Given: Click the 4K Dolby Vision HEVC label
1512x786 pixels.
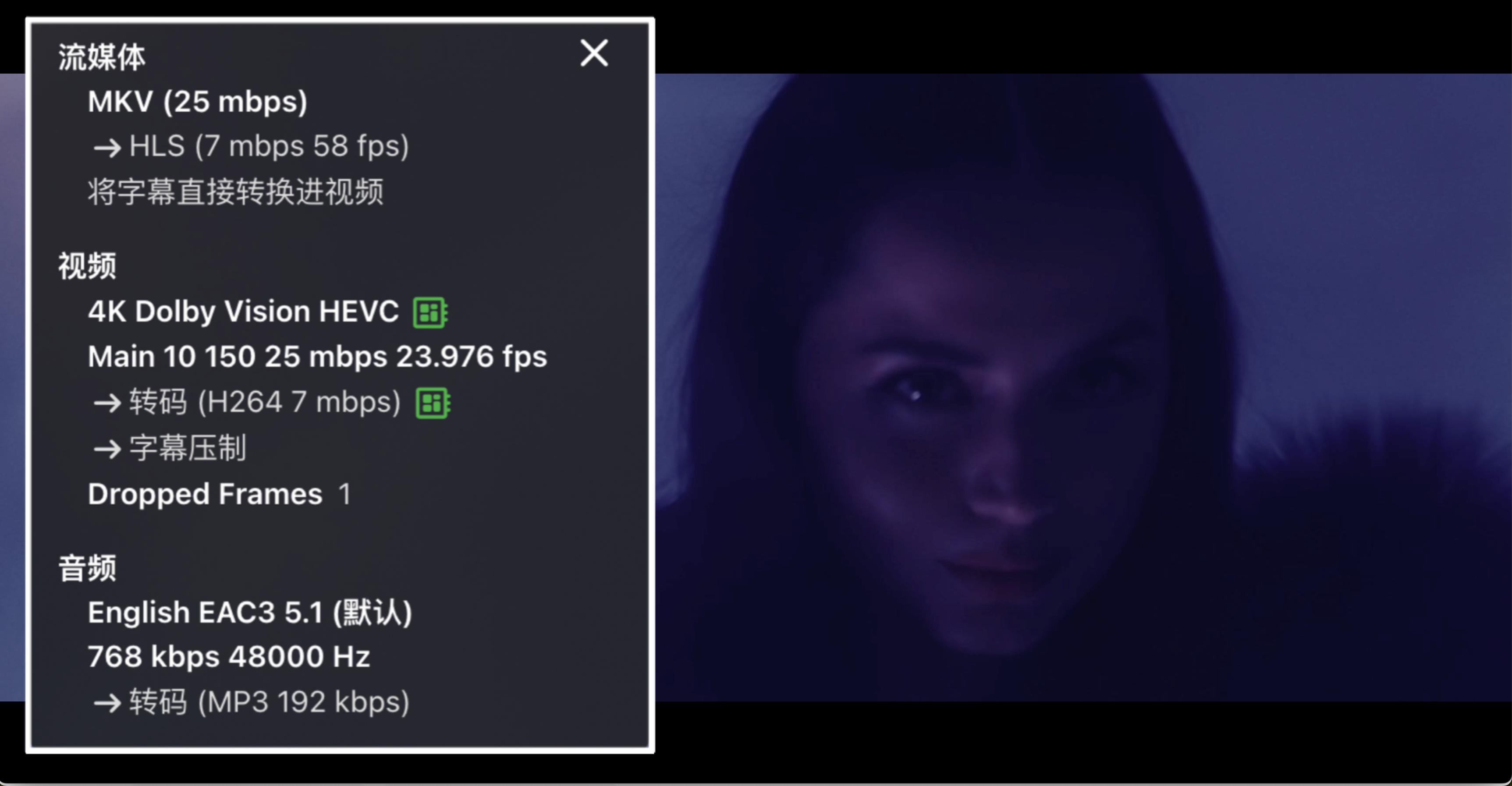Looking at the screenshot, I should pyautogui.click(x=243, y=312).
